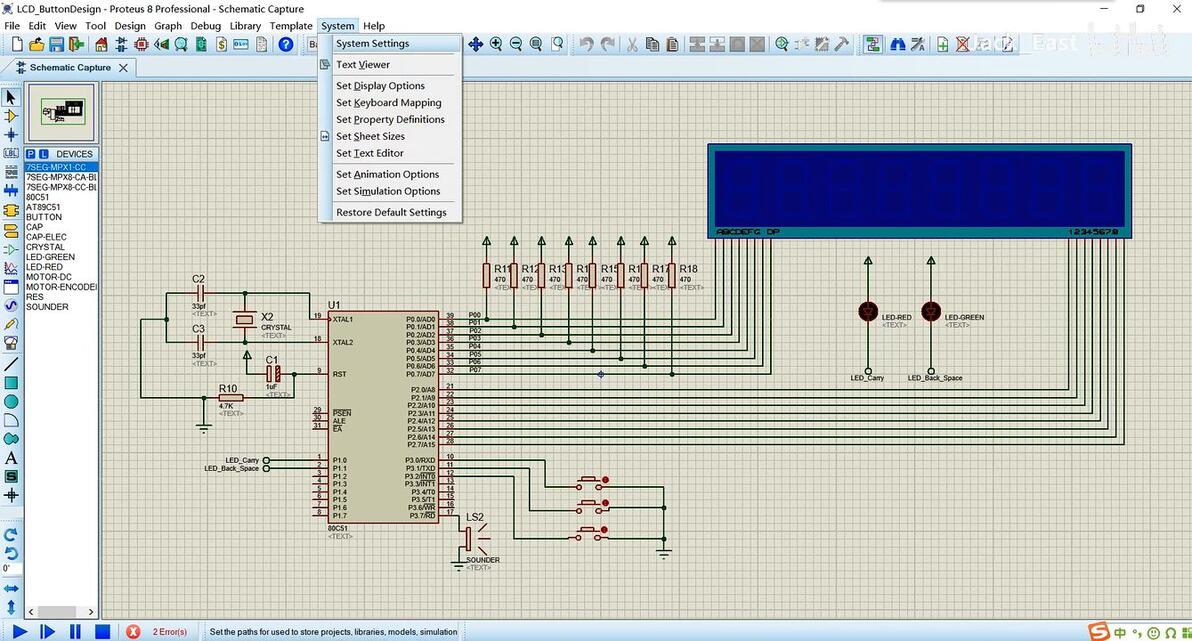Viewport: 1192px width, 641px height.
Task: Open the Library menu in menu bar
Action: point(245,26)
